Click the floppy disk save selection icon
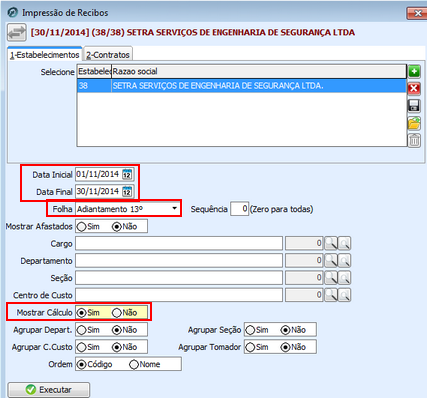 [x=414, y=106]
